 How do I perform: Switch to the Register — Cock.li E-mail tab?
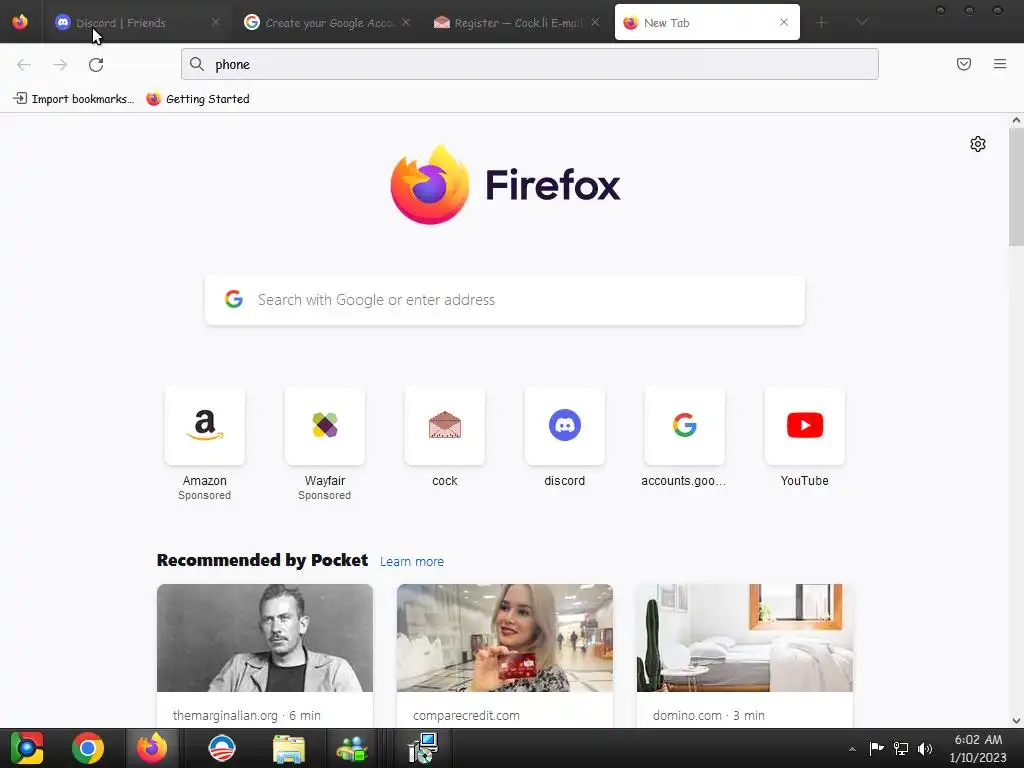point(516,23)
